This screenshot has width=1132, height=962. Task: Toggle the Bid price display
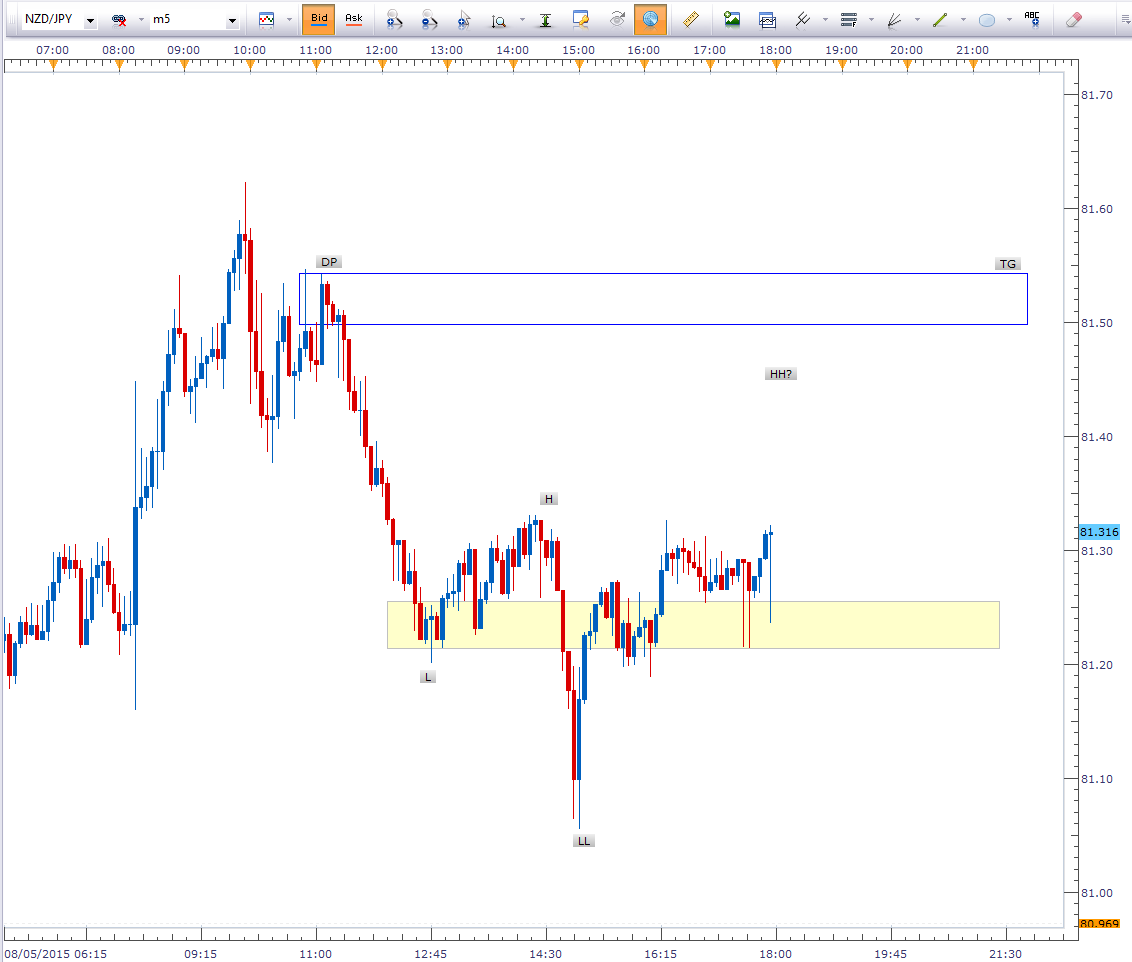tap(319, 19)
